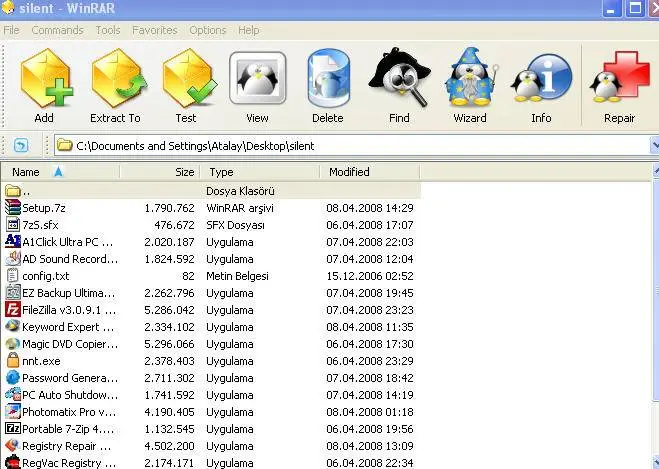Select the FileZilla v3.0.9.1 icon

tap(13, 310)
